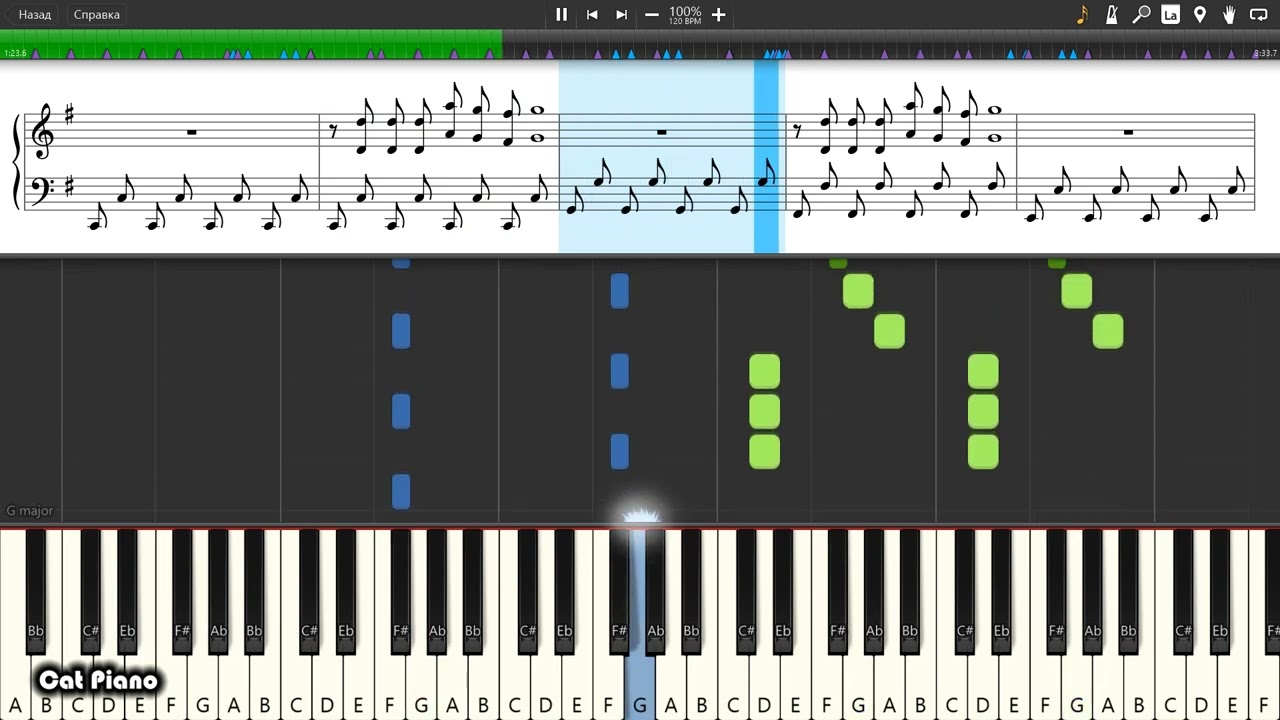
Task: Add a bookmark with the pin icon
Action: [1200, 14]
